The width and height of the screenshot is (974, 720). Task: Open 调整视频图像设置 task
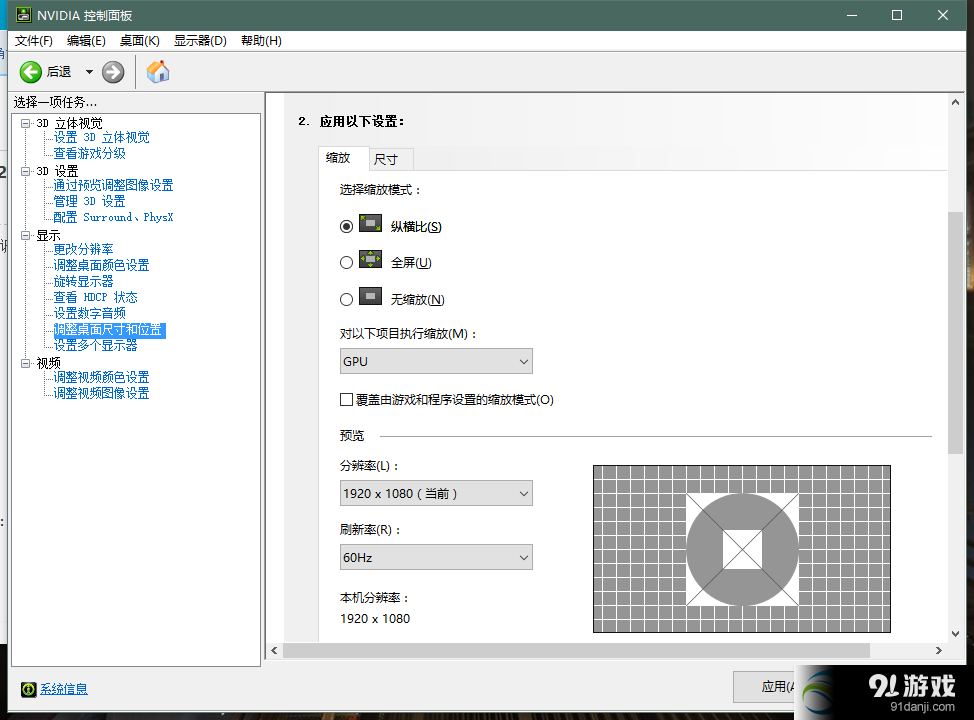(101, 393)
